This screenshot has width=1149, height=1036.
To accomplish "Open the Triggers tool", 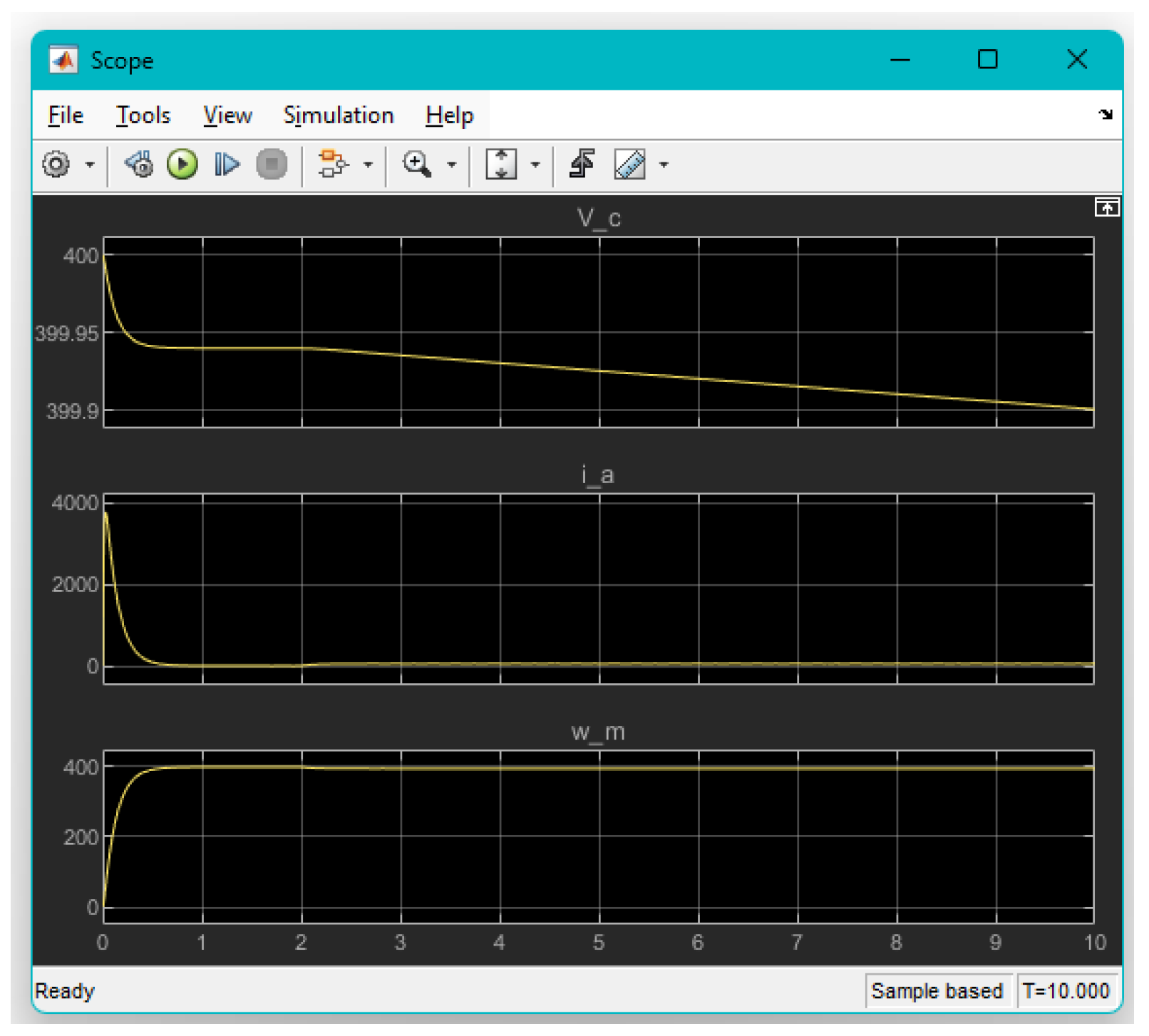I will [582, 165].
